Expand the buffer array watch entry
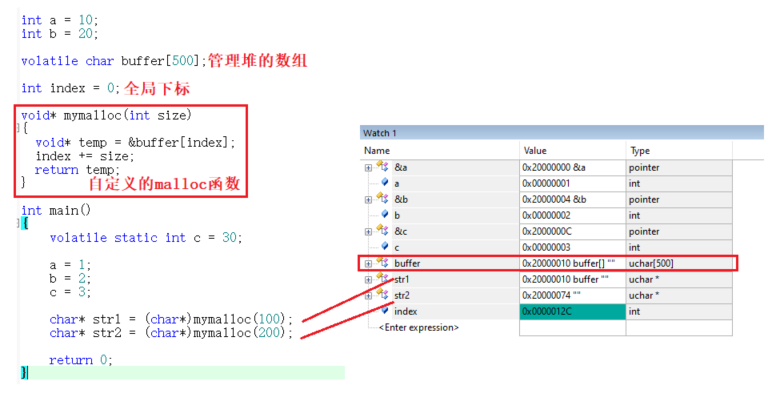Image resolution: width=776 pixels, height=394 pixels. [368, 264]
